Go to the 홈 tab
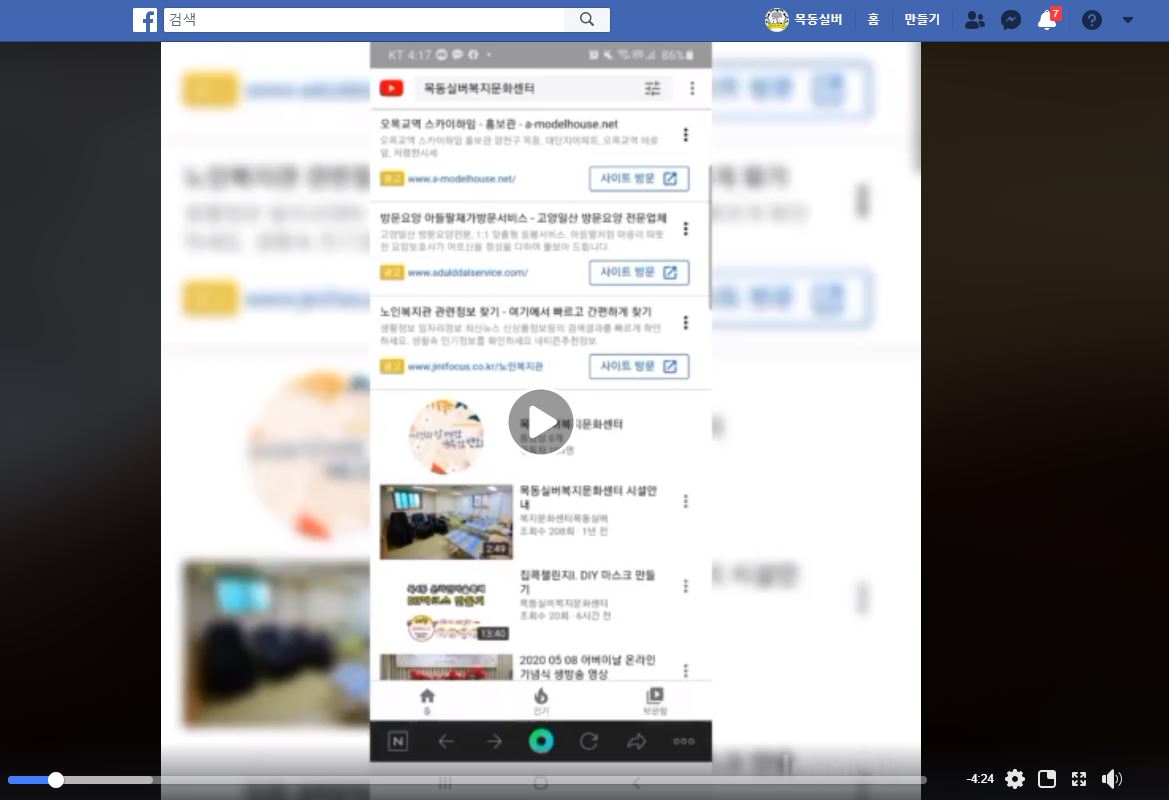The height and width of the screenshot is (800, 1169). [x=873, y=20]
